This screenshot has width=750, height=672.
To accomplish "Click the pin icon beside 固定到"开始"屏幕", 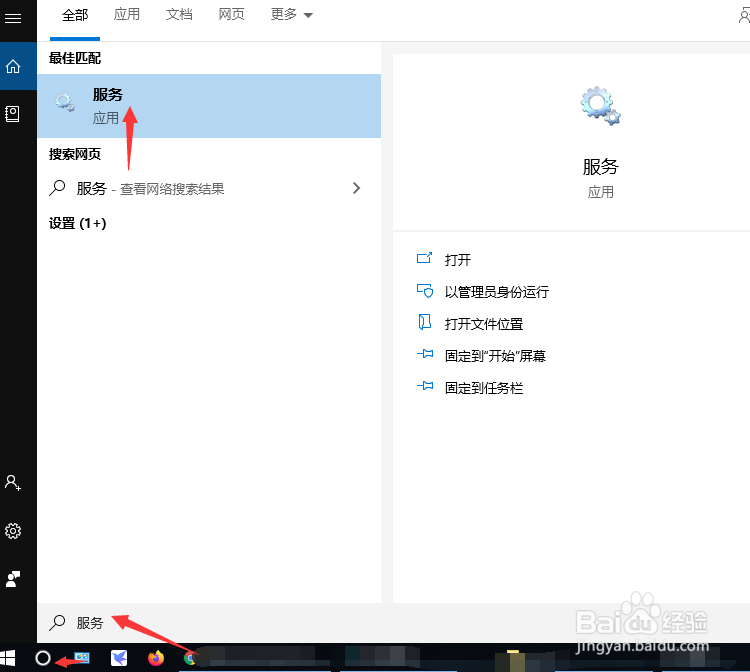I will (425, 354).
